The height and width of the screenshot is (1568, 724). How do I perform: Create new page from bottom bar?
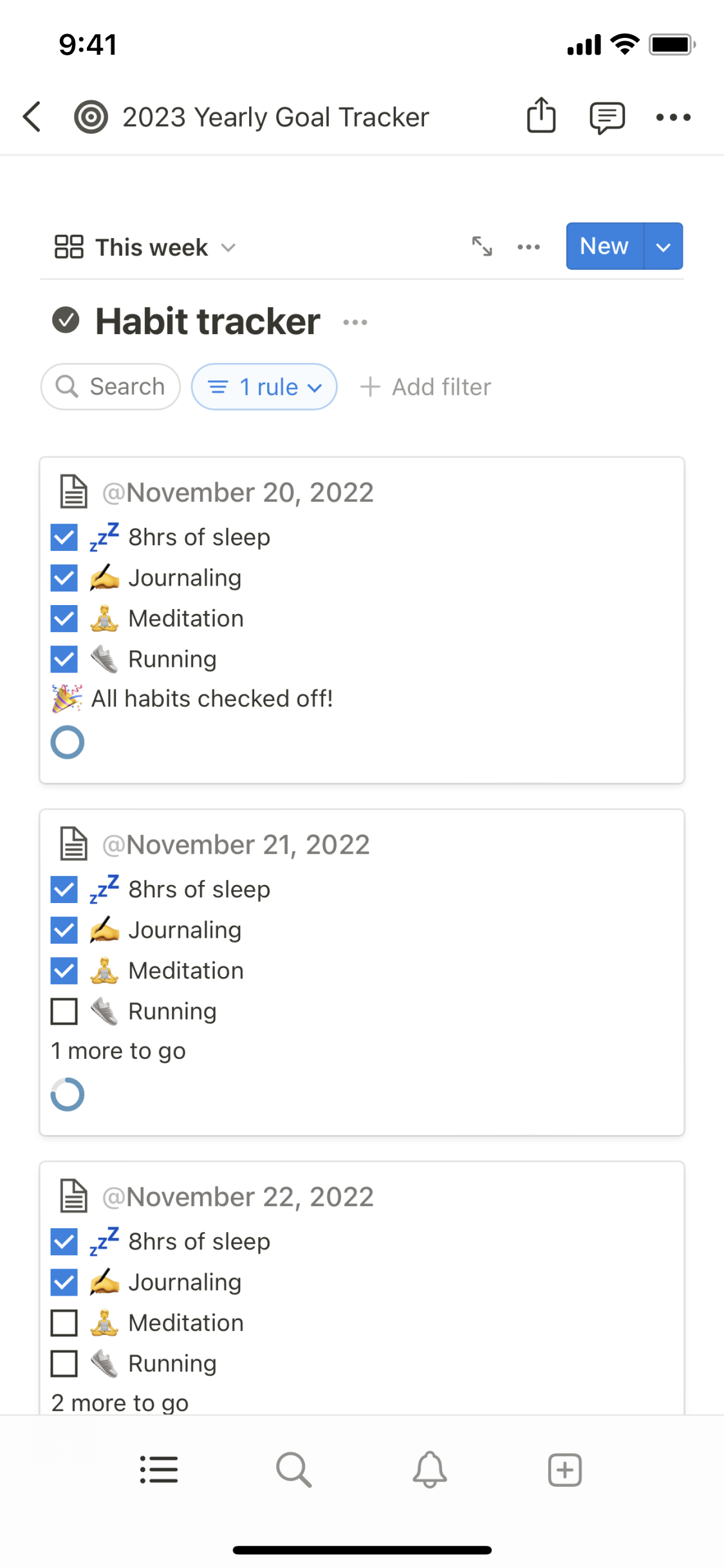click(564, 1470)
